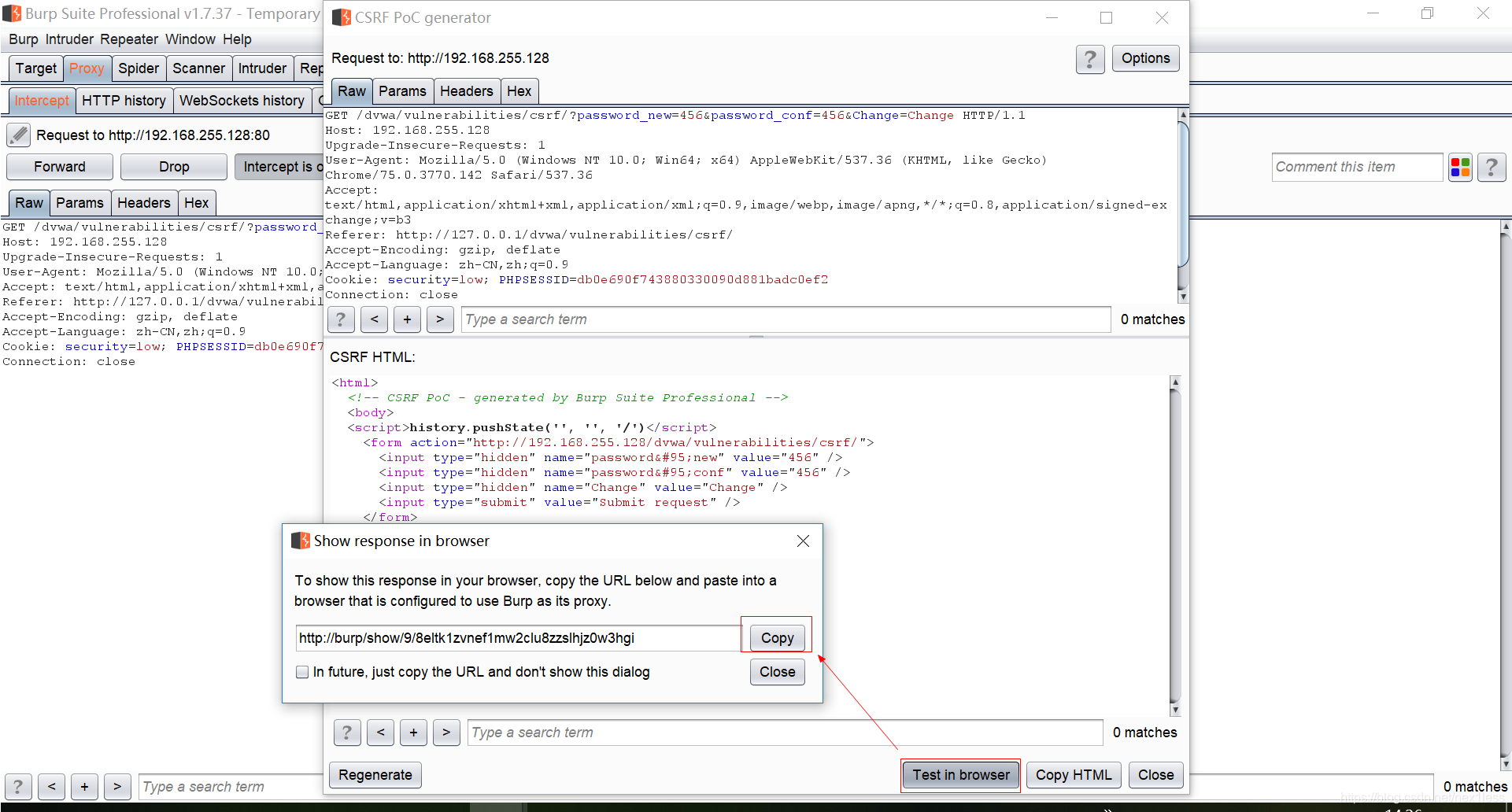Screen dimensions: 1512x812
Task: Open the Repeater menu in the menu bar
Action: [129, 39]
